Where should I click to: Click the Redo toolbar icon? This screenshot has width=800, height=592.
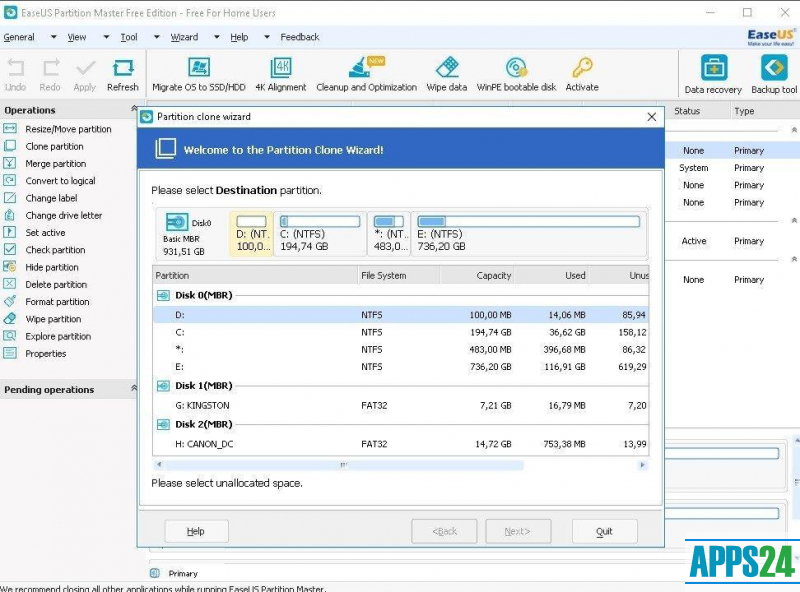coord(50,68)
